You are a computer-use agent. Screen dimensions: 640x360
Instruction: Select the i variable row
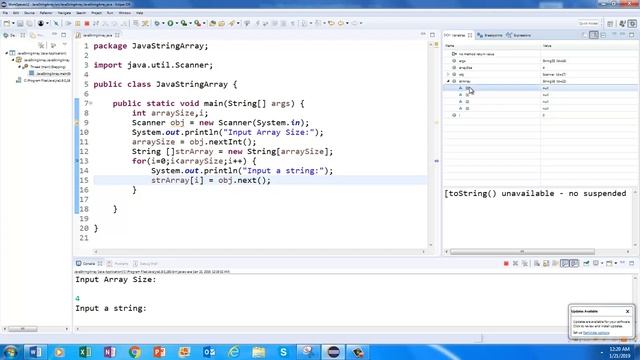(x=540, y=116)
